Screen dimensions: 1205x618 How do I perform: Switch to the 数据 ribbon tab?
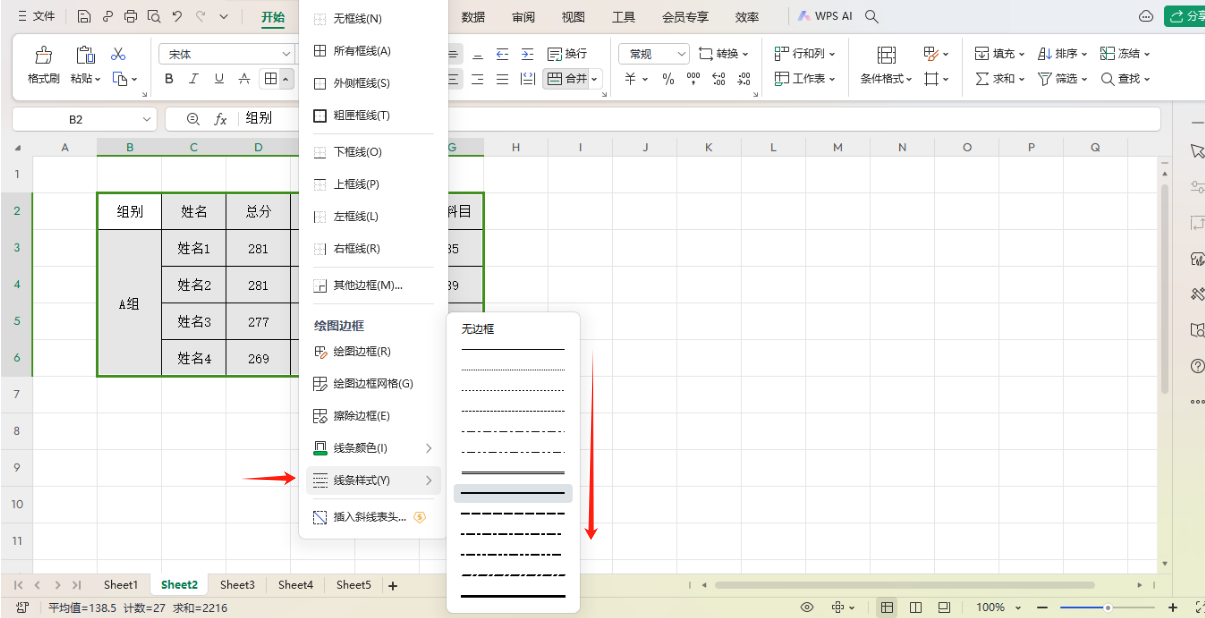473,17
